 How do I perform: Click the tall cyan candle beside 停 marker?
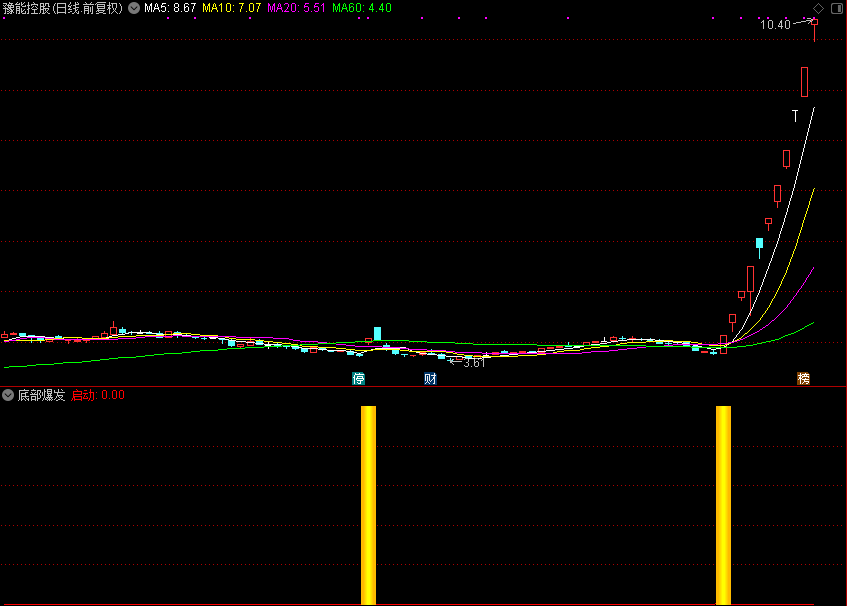pos(378,334)
